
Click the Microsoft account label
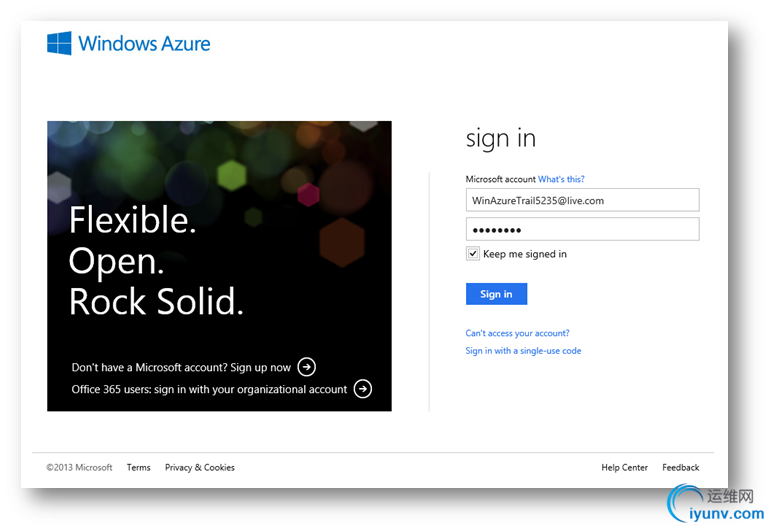click(500, 179)
